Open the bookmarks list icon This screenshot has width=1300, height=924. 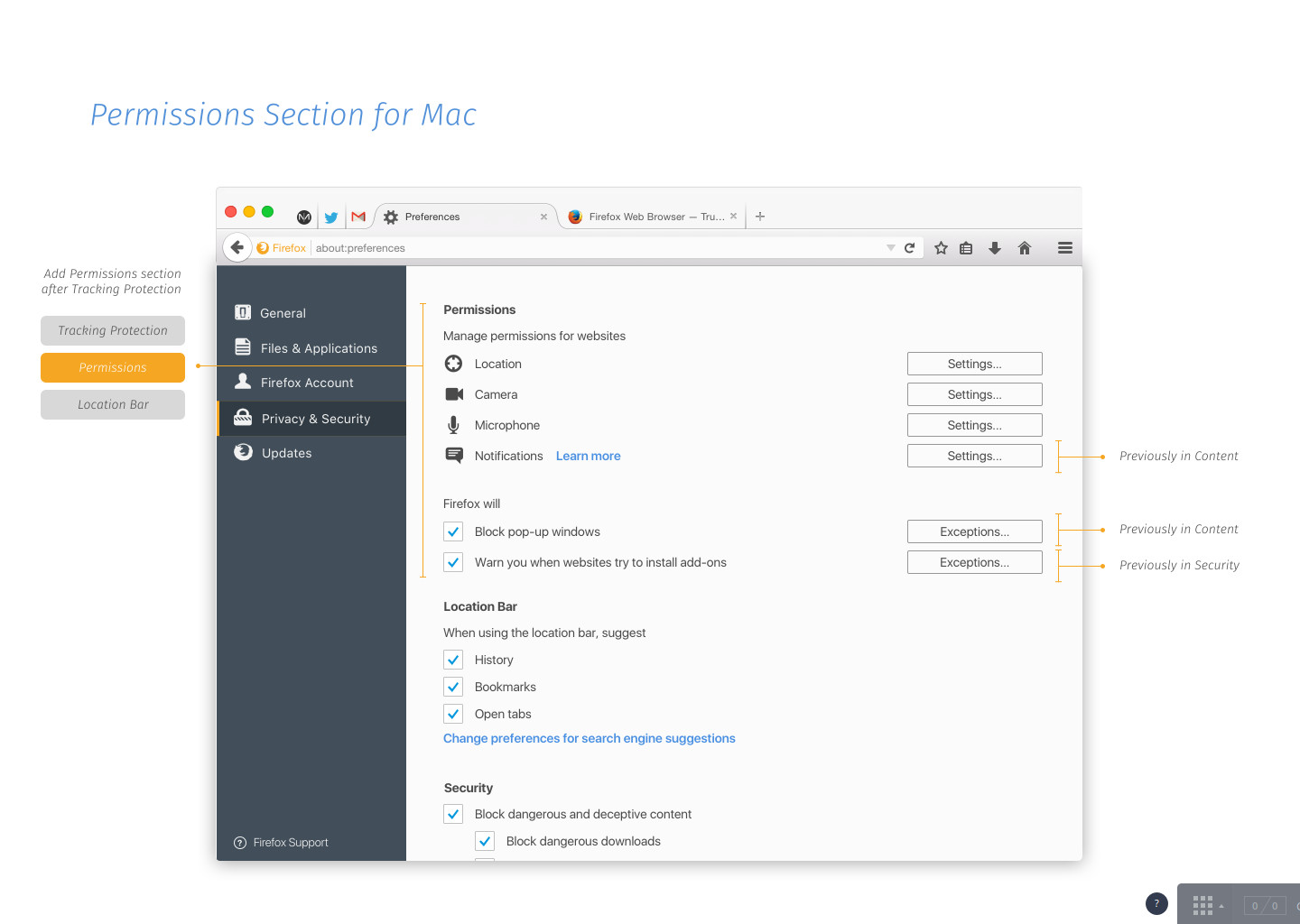tap(966, 248)
